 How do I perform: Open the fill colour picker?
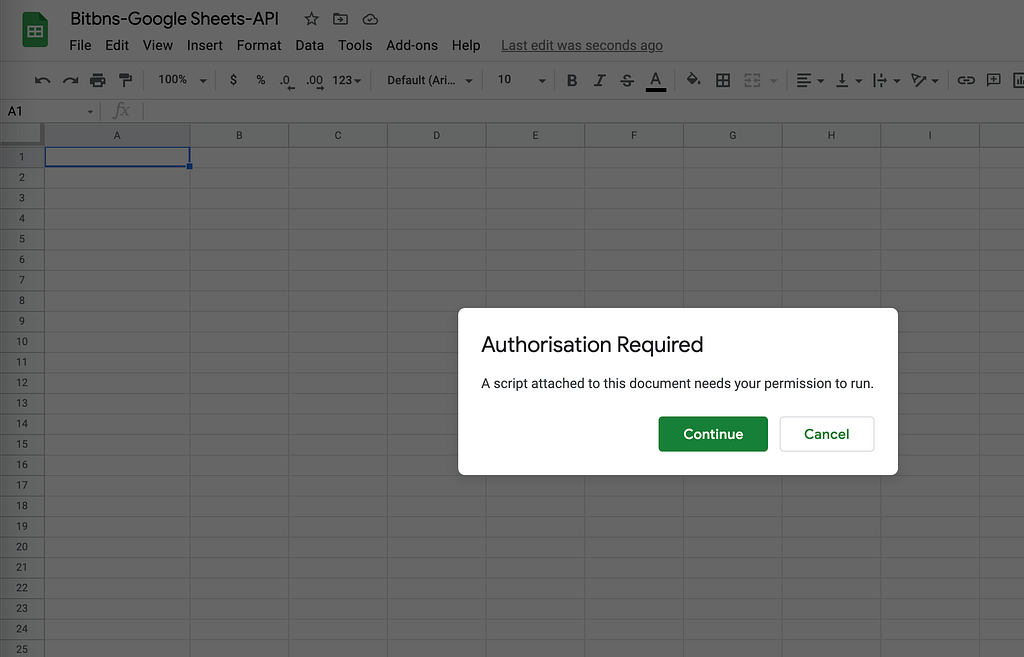click(693, 80)
